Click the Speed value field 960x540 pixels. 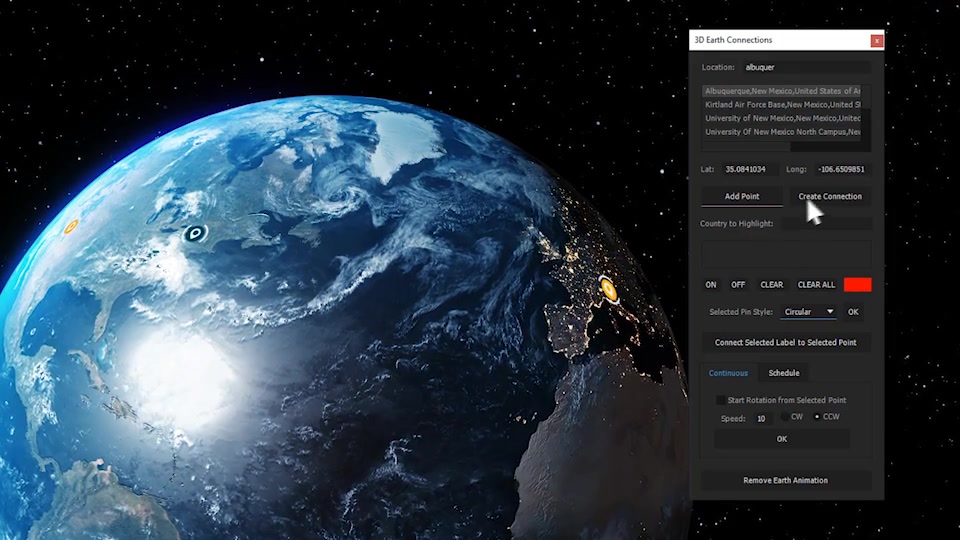[763, 419]
